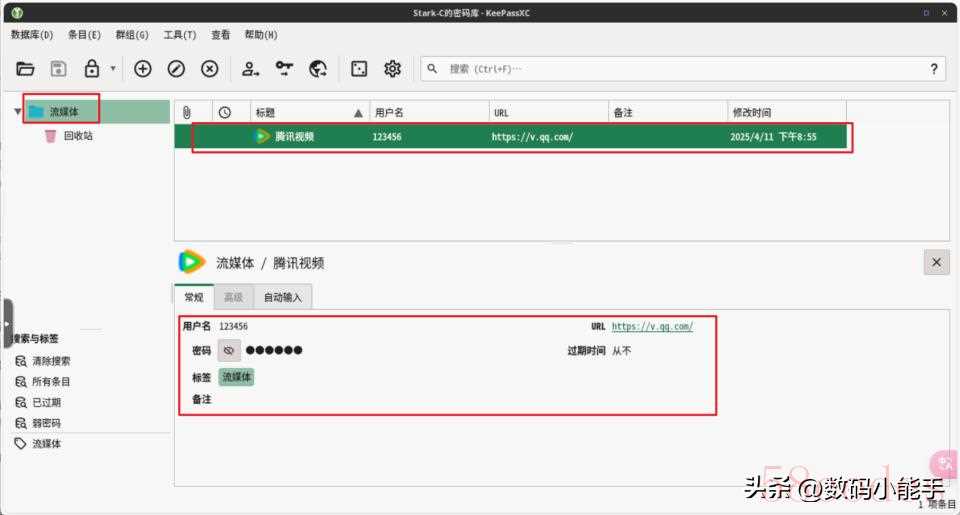
Task: Open settings with the gear icon
Action: (x=393, y=69)
